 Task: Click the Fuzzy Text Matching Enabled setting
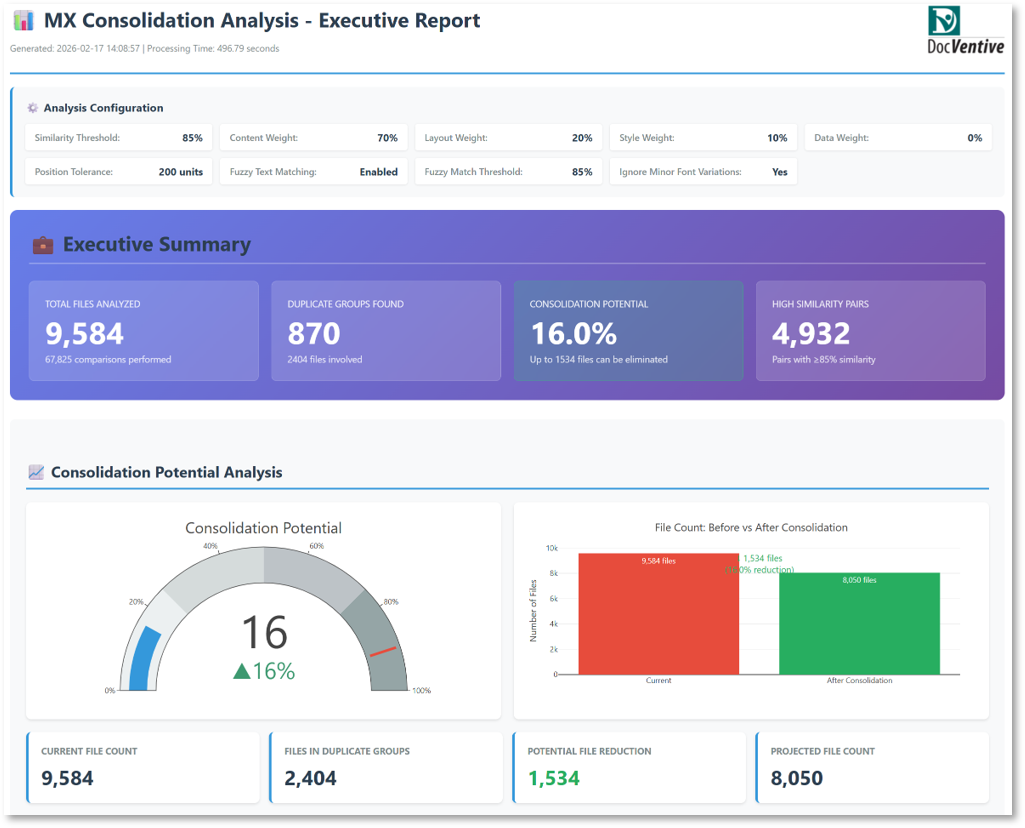click(x=313, y=172)
